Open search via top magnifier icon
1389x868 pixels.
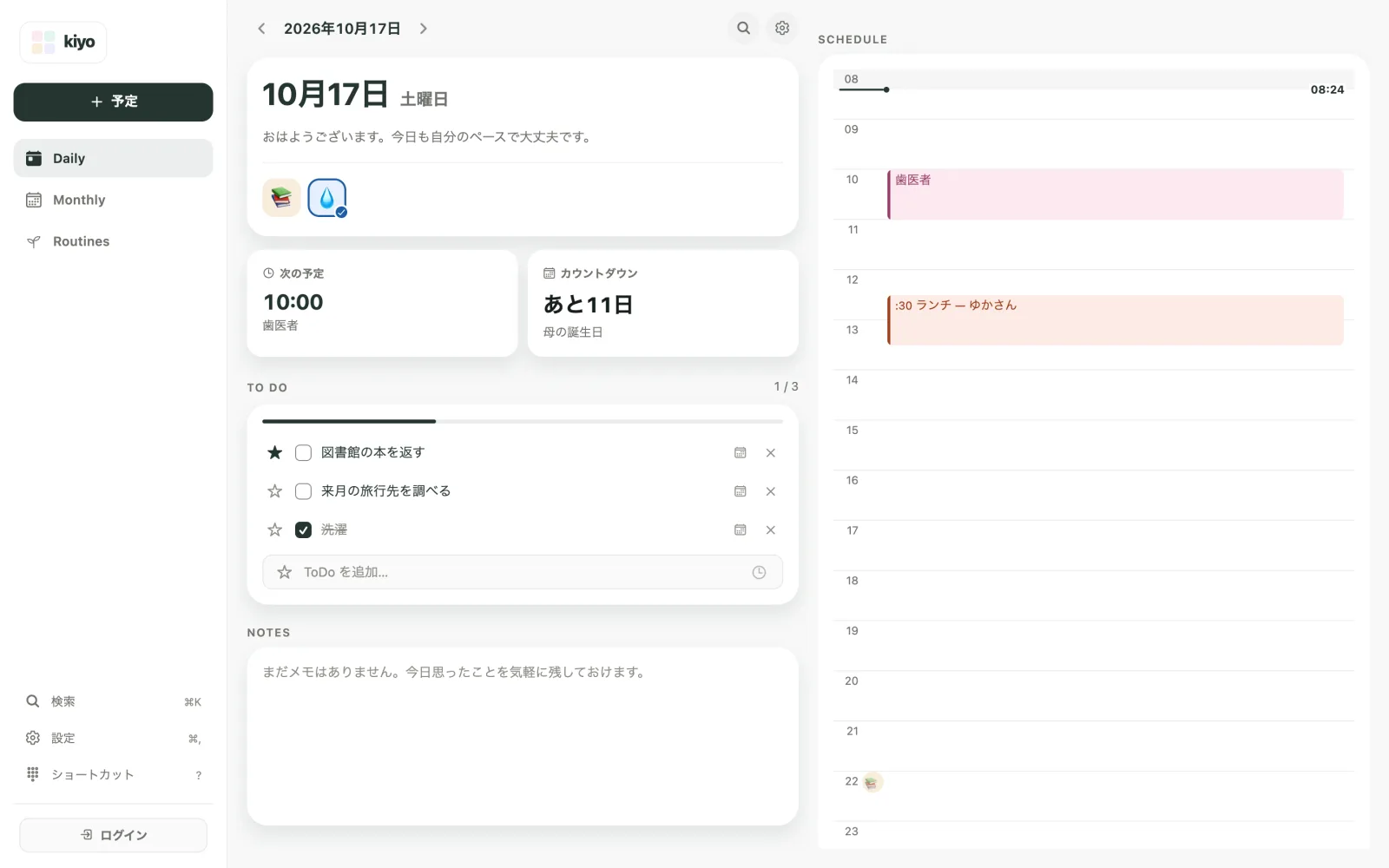pyautogui.click(x=744, y=28)
